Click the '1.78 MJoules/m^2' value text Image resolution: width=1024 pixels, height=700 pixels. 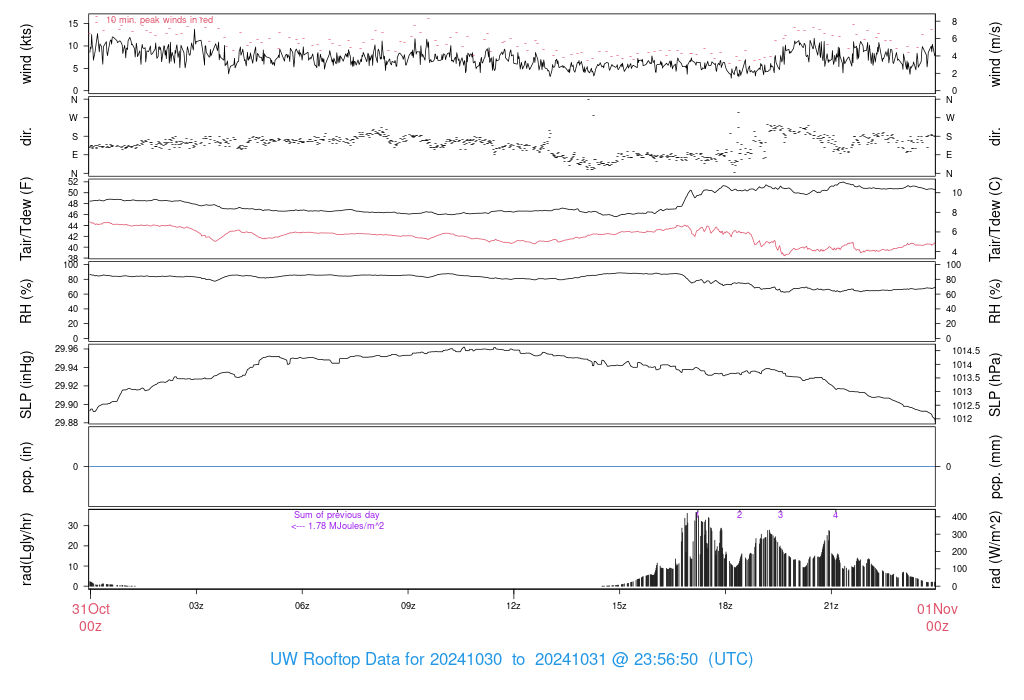pyautogui.click(x=345, y=526)
